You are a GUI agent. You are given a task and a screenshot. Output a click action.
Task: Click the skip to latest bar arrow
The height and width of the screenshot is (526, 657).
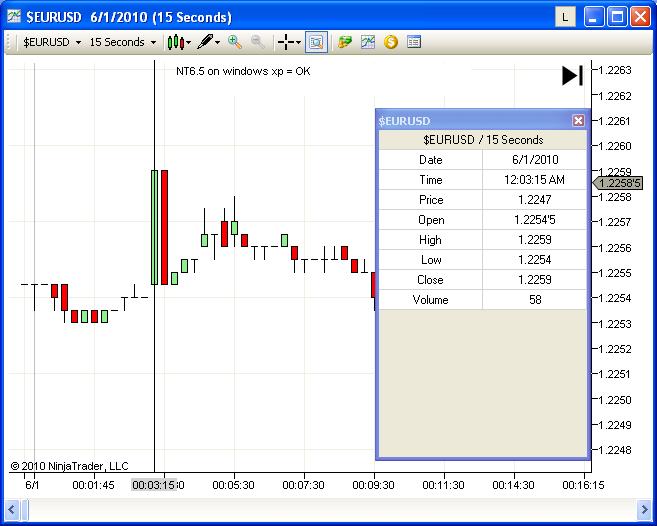pyautogui.click(x=572, y=76)
